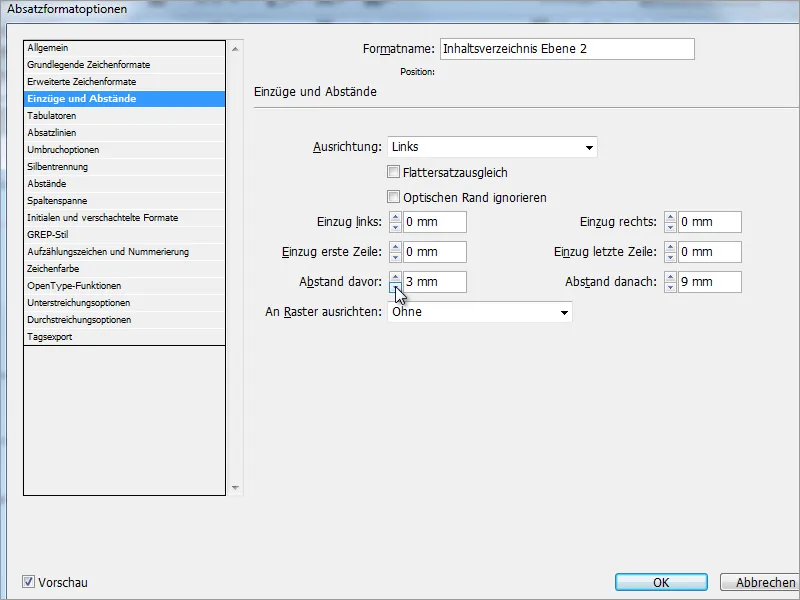
Task: Click the Einzug erste Zeile field
Action: [x=435, y=252]
